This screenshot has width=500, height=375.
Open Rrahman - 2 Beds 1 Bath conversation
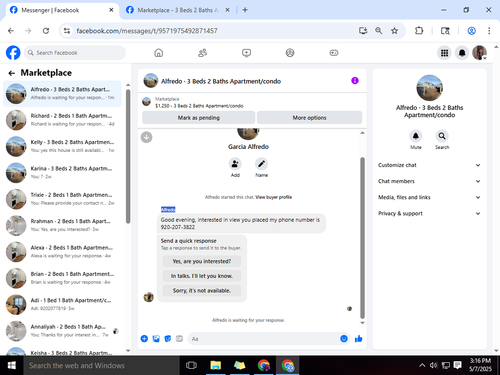[x=62, y=225]
